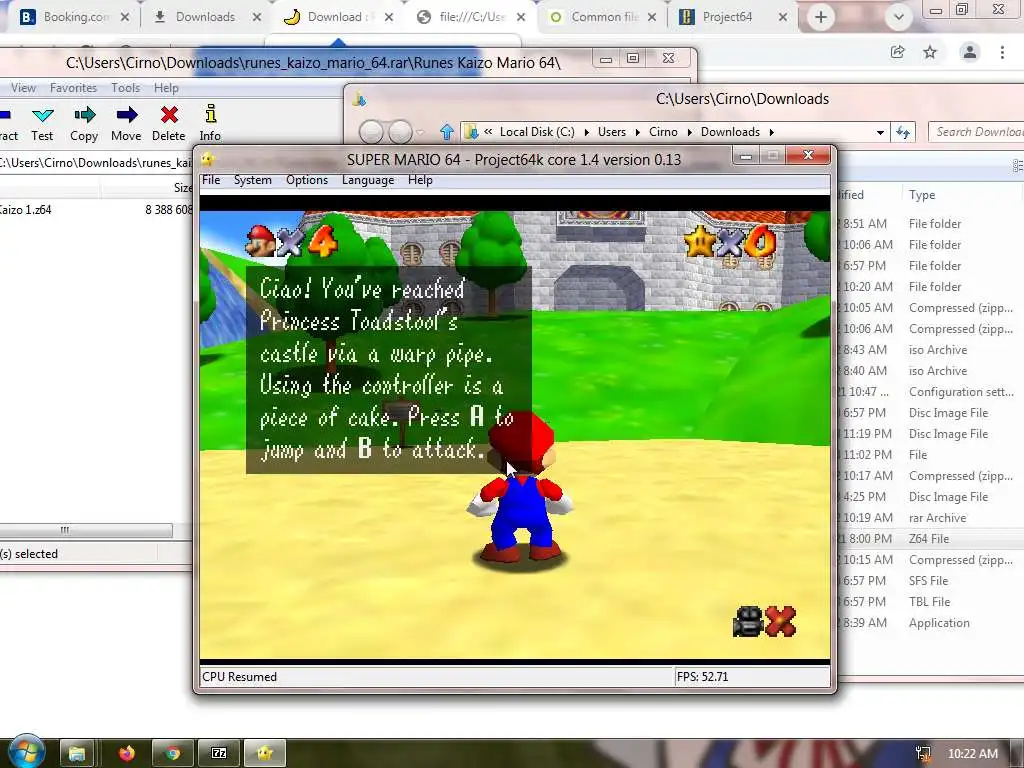Click Explorer refresh button
Image resolution: width=1024 pixels, height=768 pixels.
click(903, 133)
